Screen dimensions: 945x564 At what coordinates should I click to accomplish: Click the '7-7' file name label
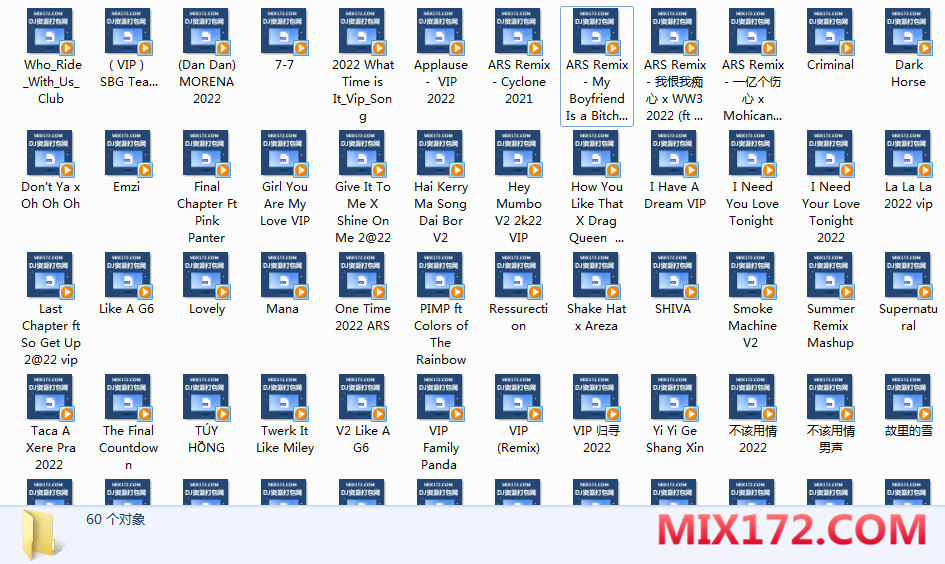coord(284,64)
